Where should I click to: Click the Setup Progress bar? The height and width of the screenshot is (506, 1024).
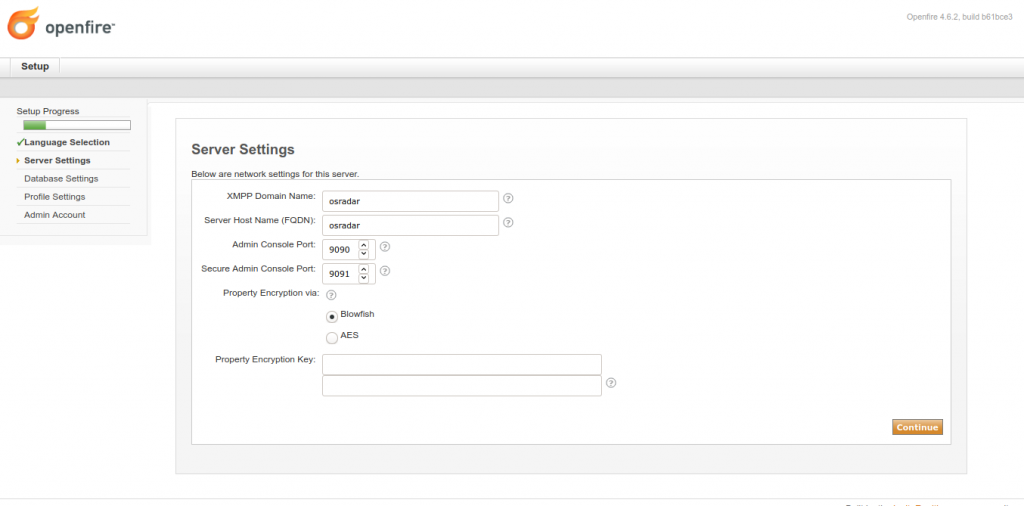coord(77,125)
